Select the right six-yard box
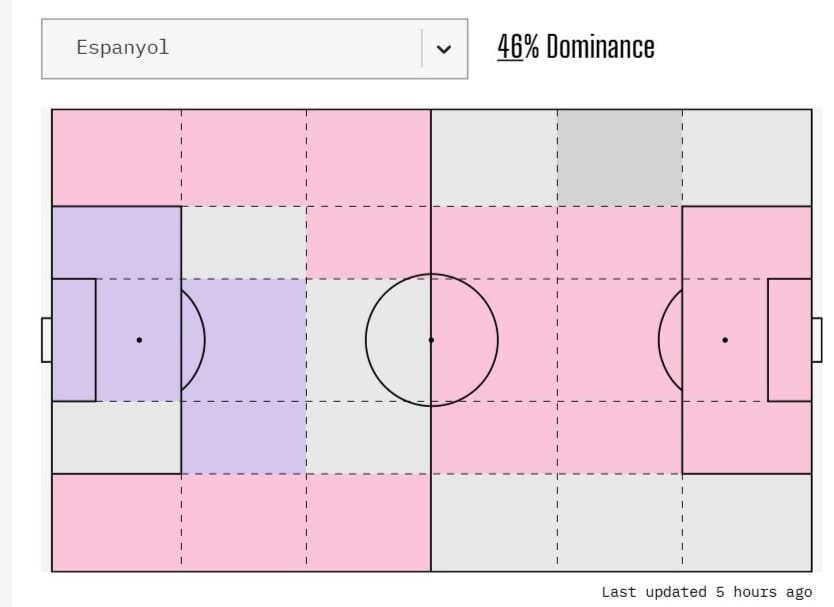 [x=790, y=340]
